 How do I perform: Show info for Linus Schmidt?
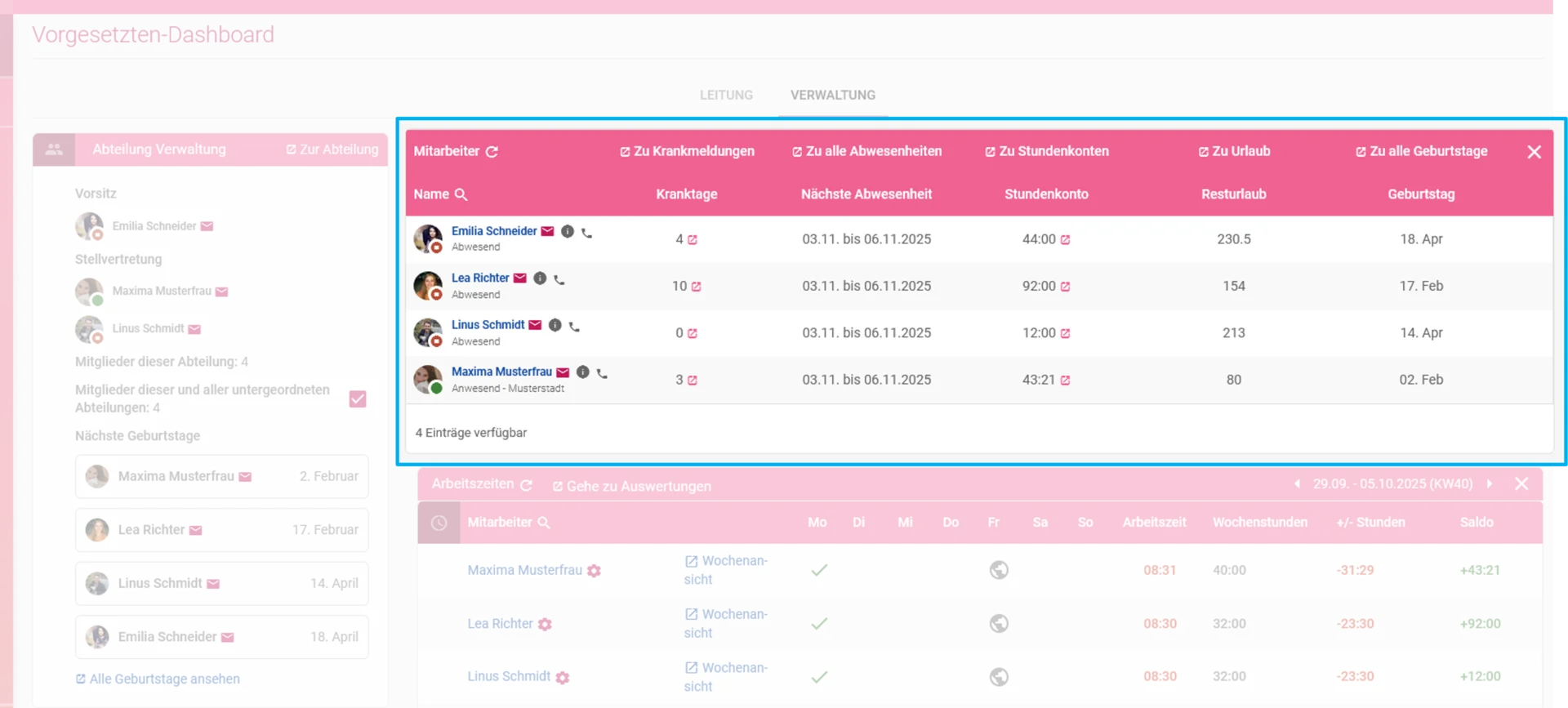pos(555,325)
